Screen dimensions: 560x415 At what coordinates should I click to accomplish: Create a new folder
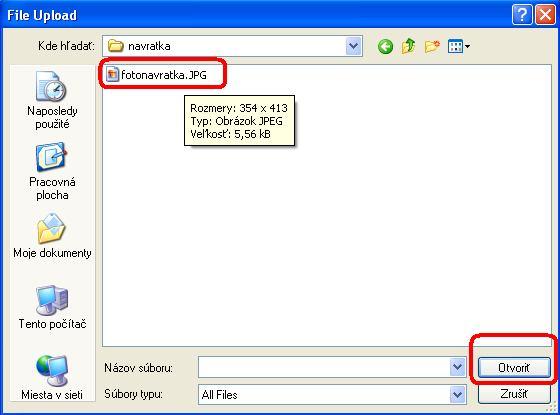point(432,46)
